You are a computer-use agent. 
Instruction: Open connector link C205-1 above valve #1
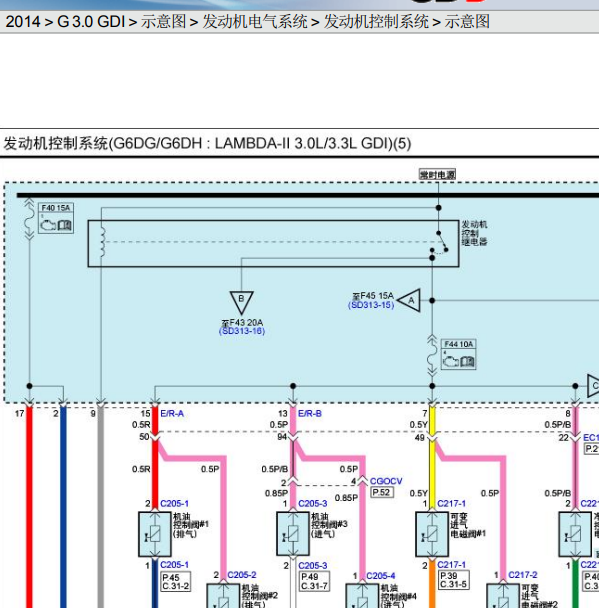click(x=174, y=503)
